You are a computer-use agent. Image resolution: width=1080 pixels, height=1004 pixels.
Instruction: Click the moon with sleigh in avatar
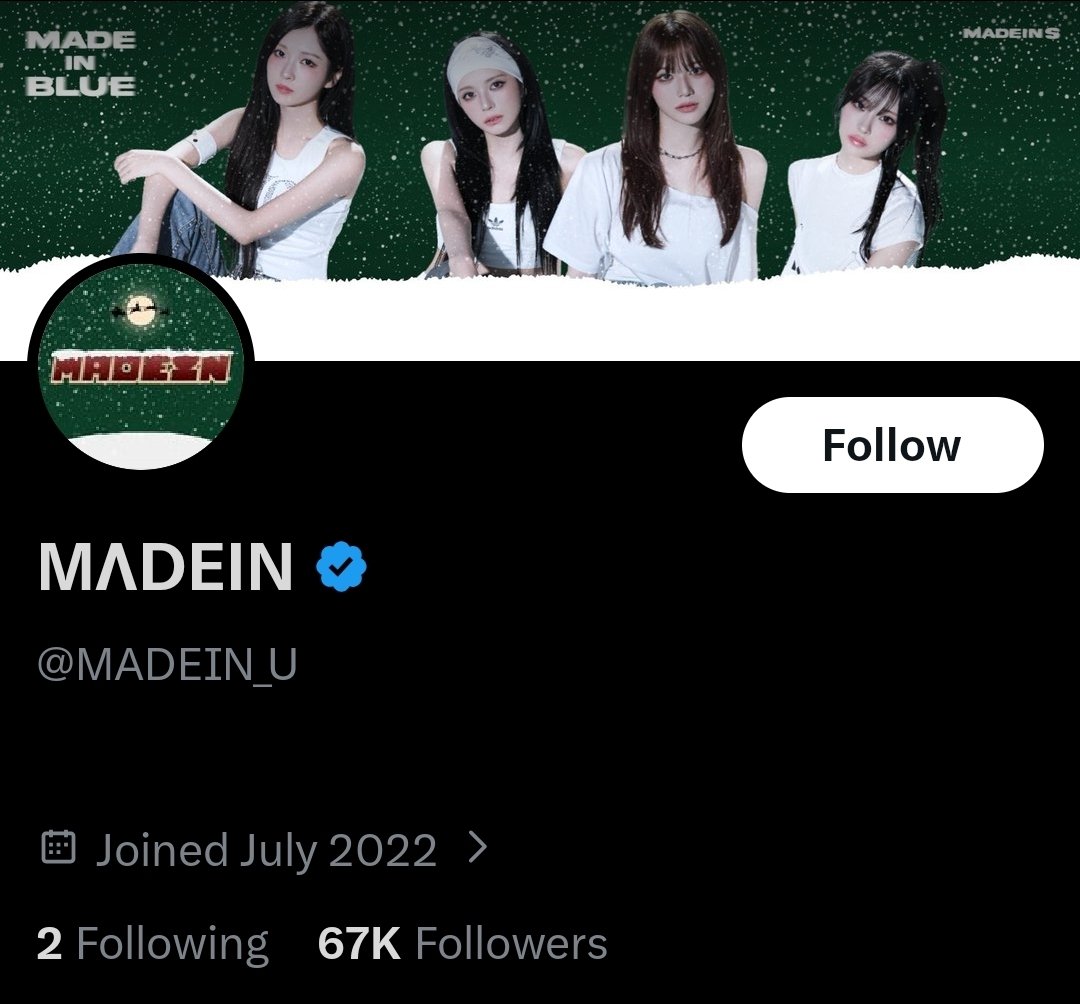141,309
